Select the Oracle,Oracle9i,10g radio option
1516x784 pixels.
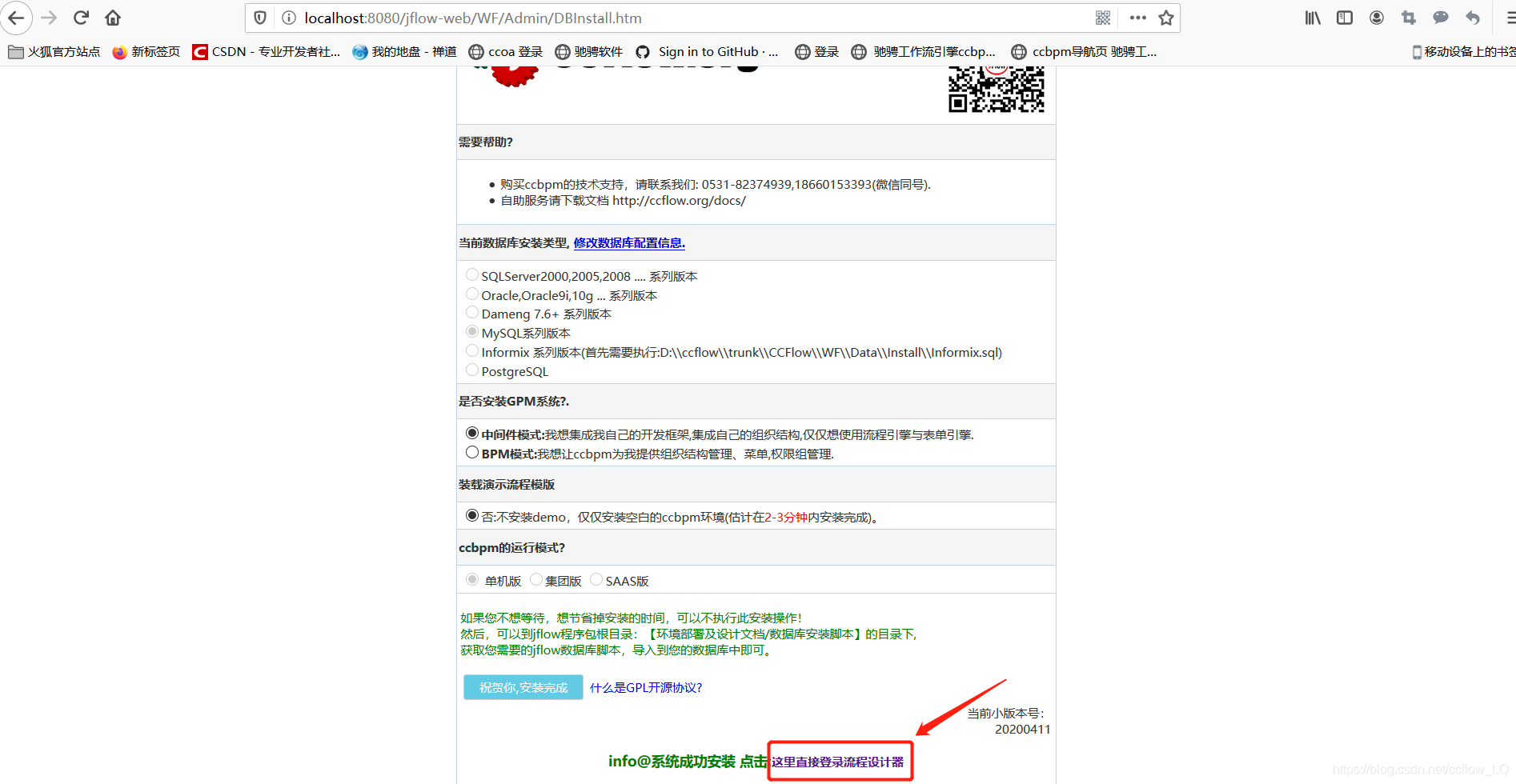pyautogui.click(x=472, y=294)
